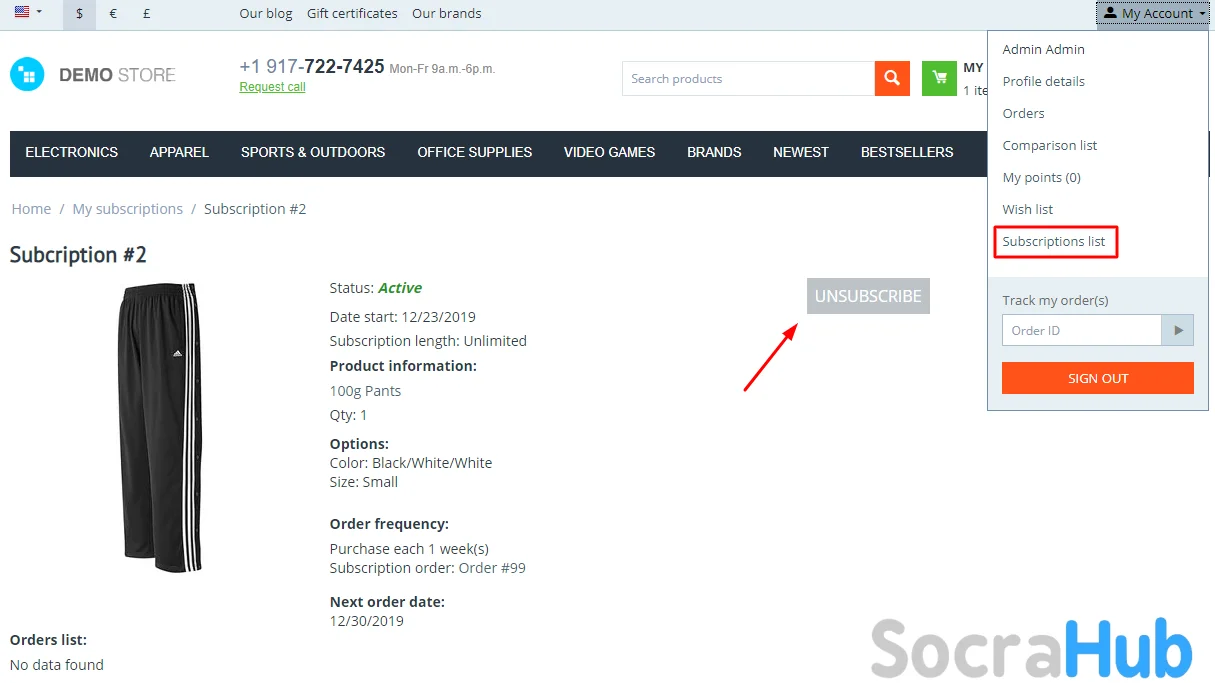The height and width of the screenshot is (683, 1215).
Task: Open the US flag language selector
Action: point(28,13)
